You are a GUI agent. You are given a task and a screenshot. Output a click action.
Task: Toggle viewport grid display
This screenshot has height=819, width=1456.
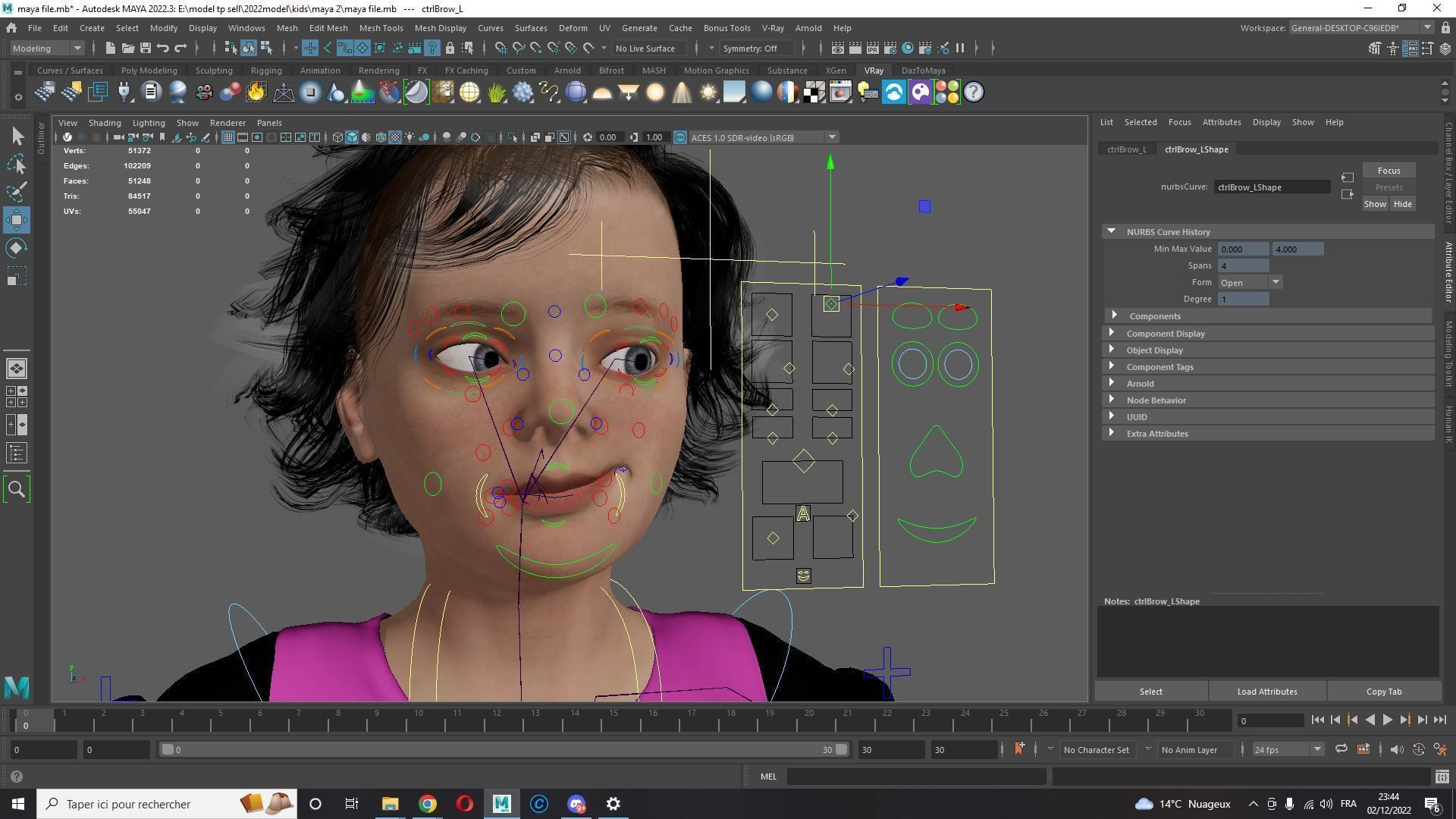227,137
